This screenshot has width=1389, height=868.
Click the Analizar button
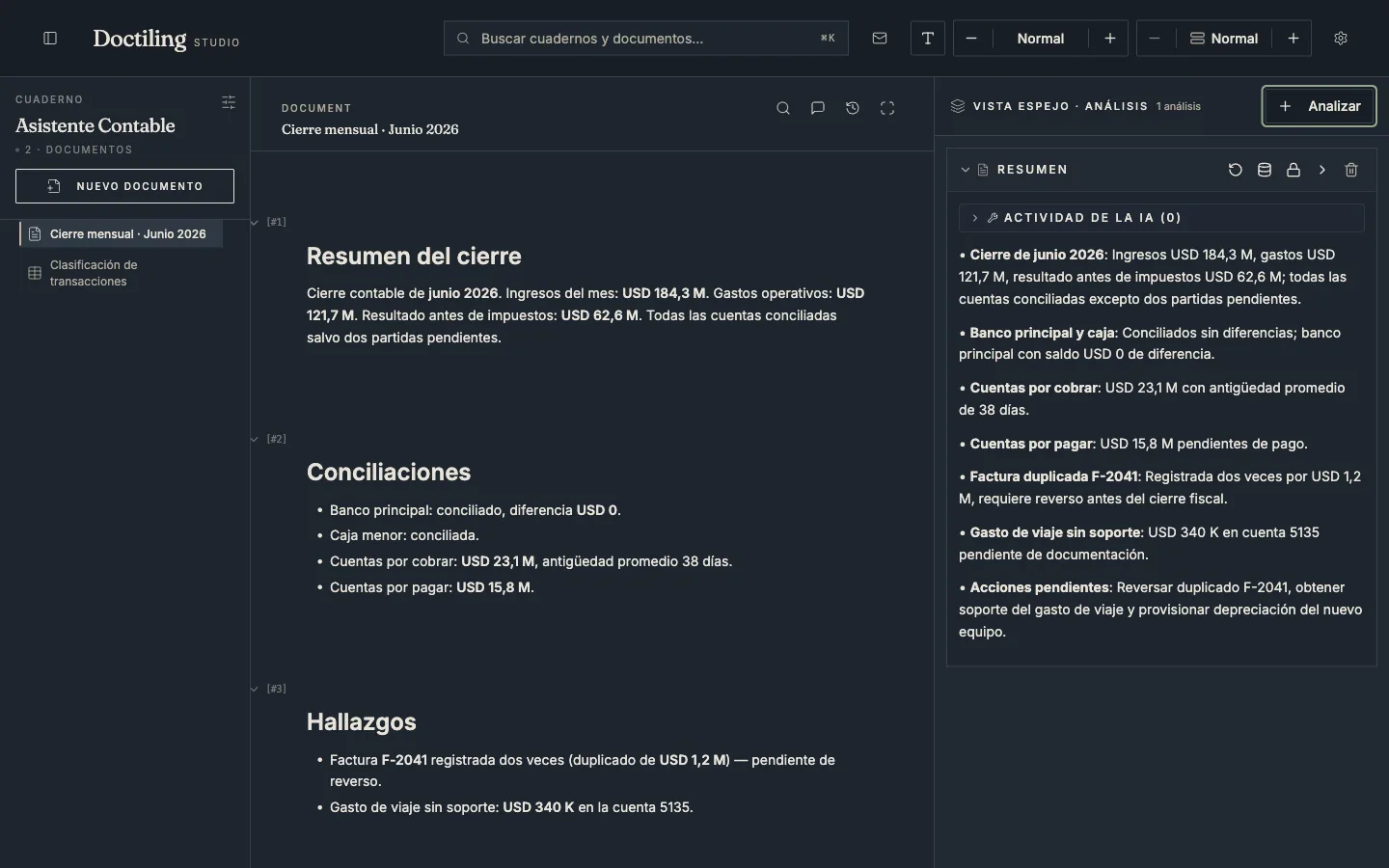(x=1320, y=106)
